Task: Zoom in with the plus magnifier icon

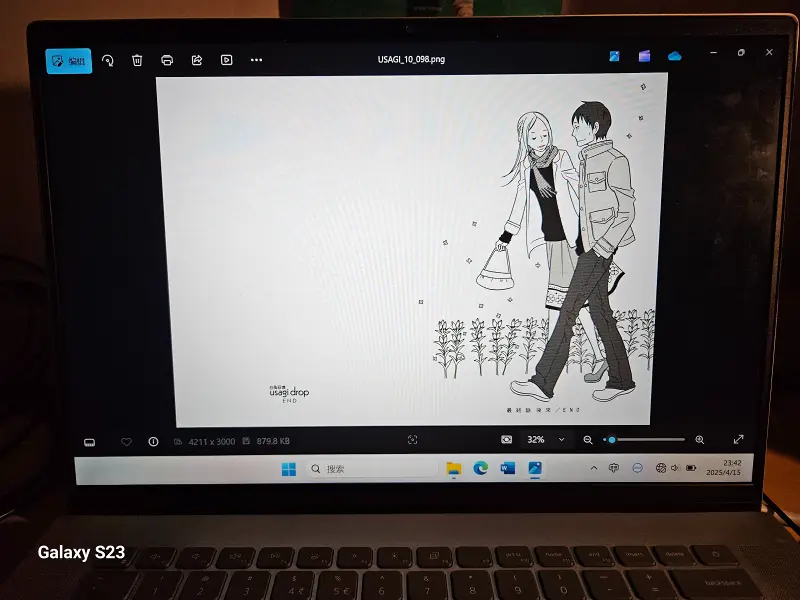Action: [x=700, y=439]
